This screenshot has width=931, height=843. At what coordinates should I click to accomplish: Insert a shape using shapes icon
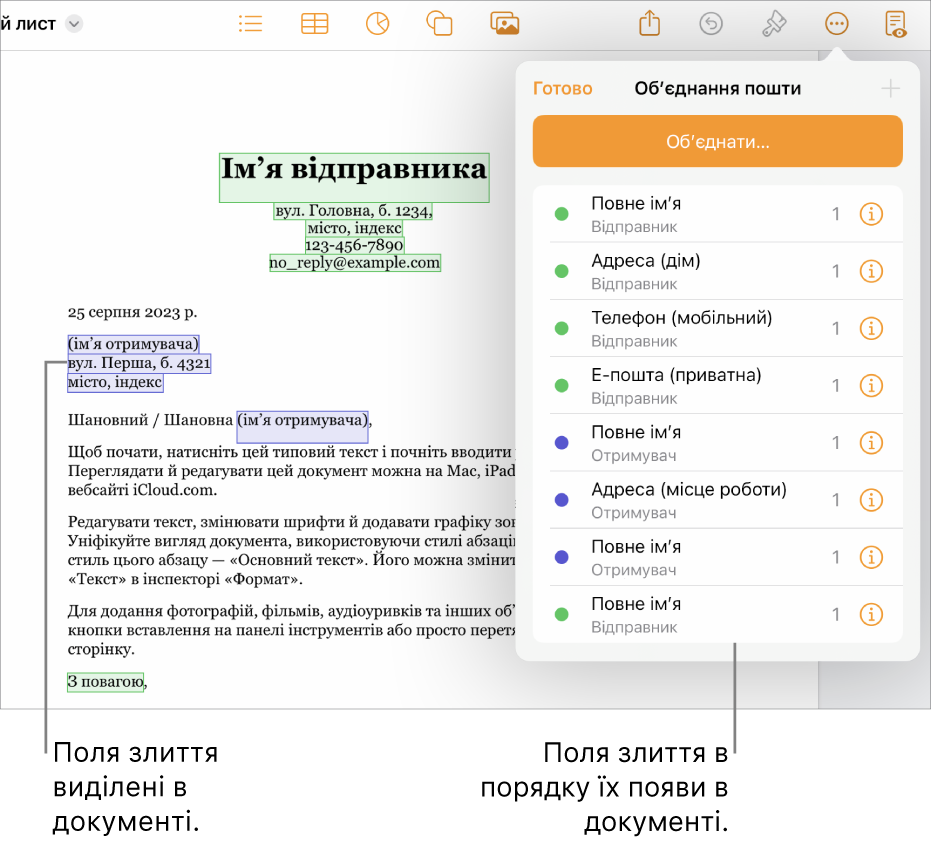[439, 24]
